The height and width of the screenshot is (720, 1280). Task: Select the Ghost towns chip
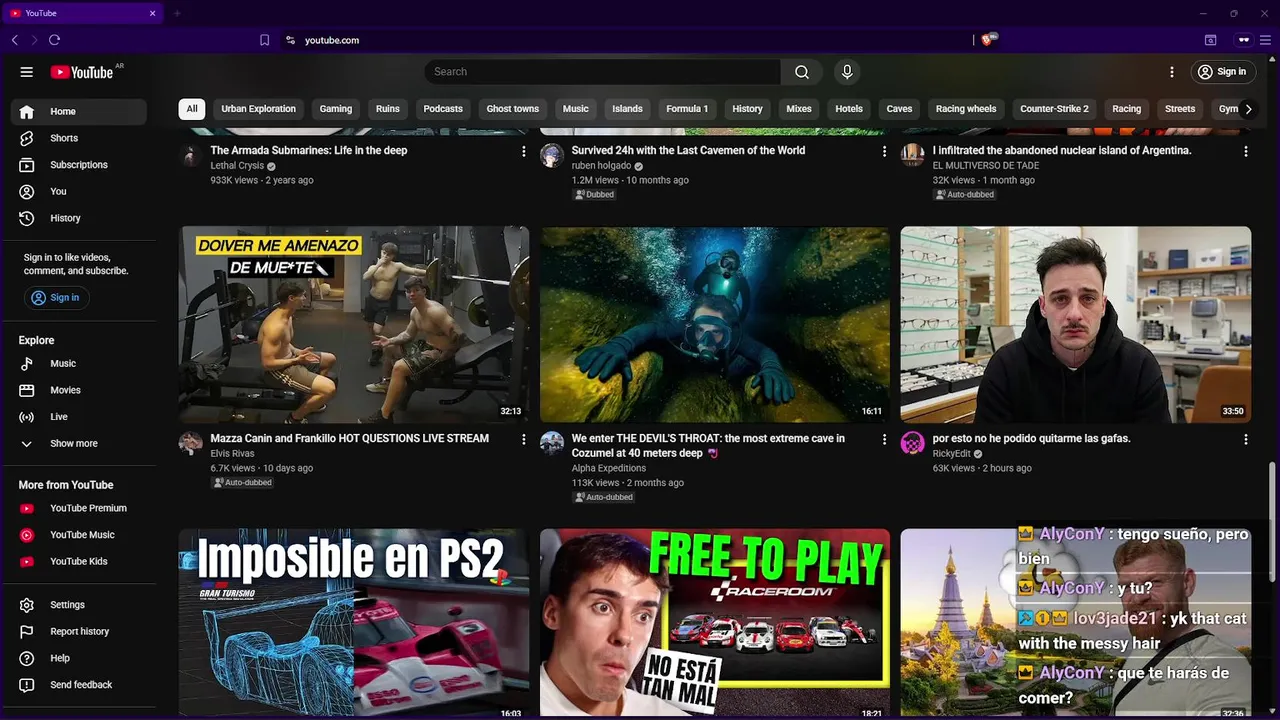coord(513,109)
